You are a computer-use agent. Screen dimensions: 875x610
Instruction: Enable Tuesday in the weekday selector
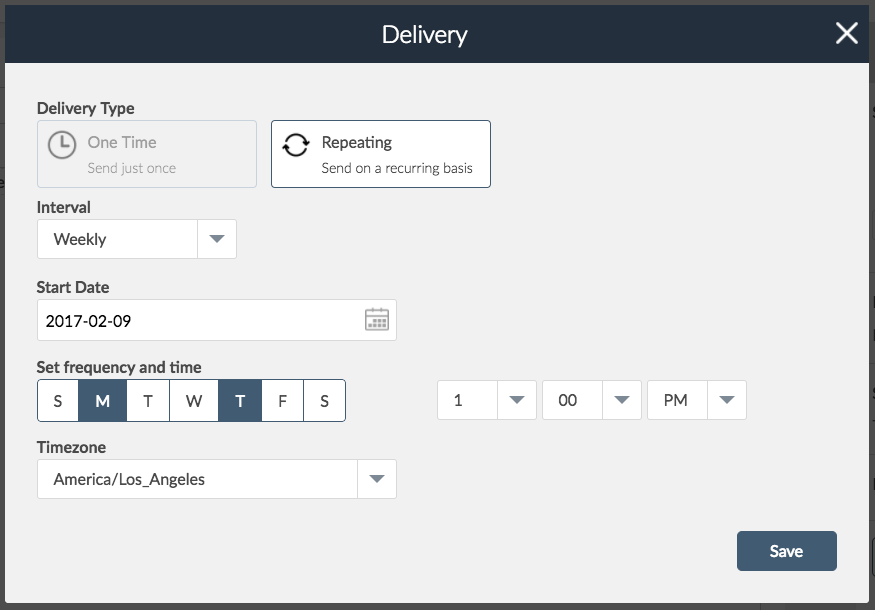(x=148, y=401)
